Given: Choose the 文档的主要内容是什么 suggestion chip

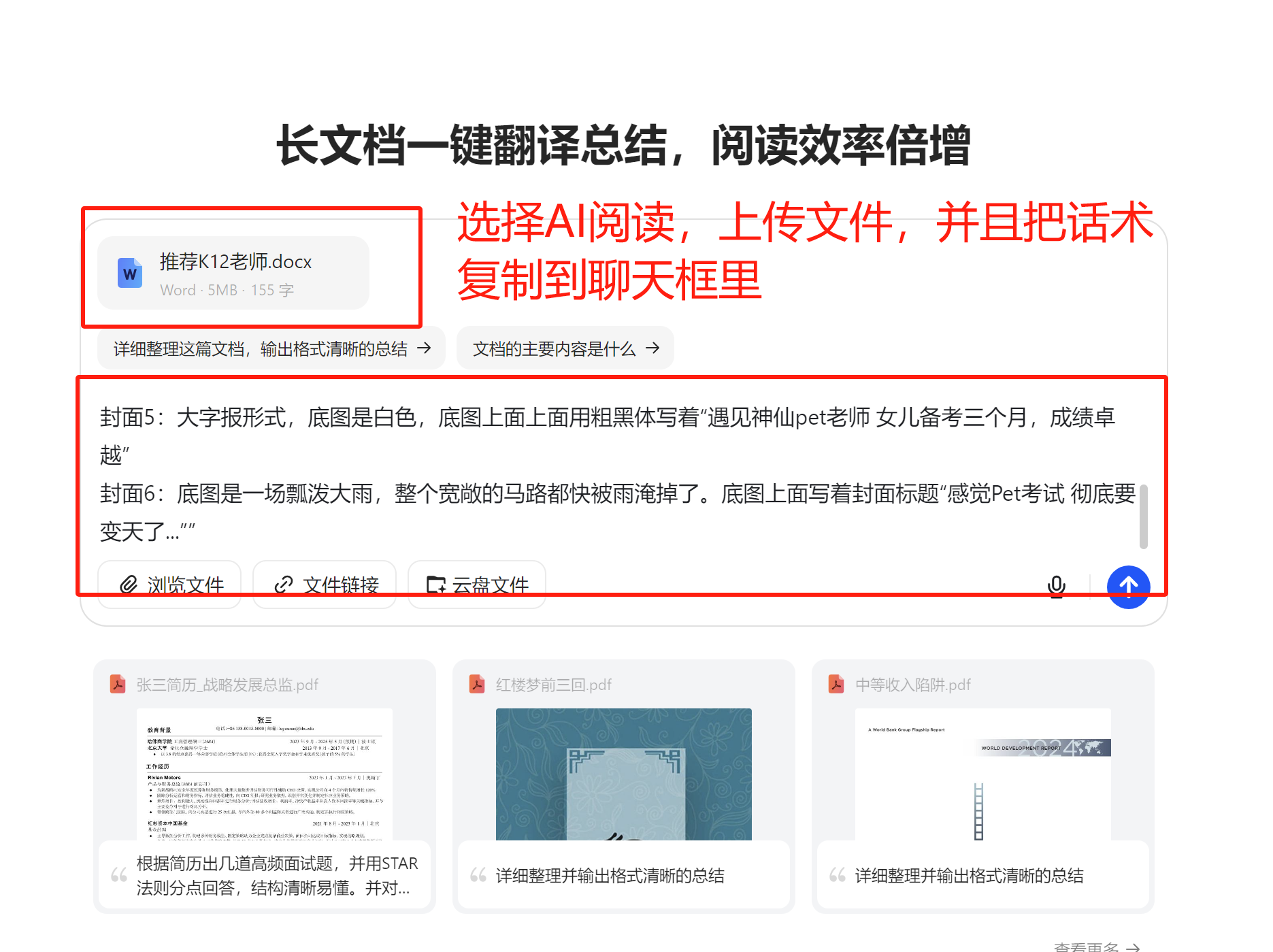Looking at the screenshot, I should (x=565, y=348).
